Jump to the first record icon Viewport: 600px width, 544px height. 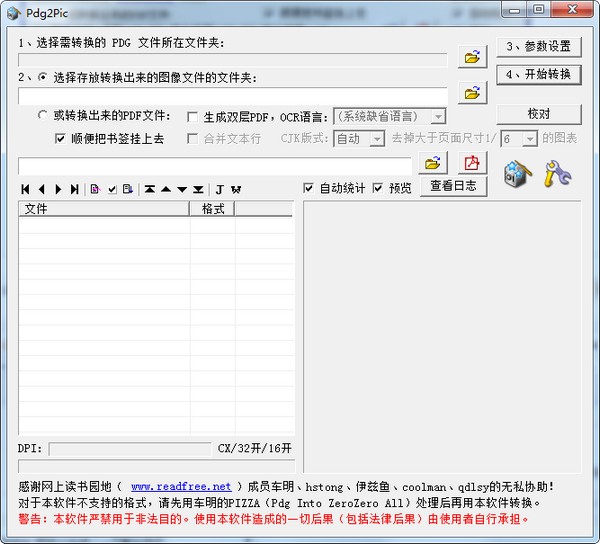(26, 189)
